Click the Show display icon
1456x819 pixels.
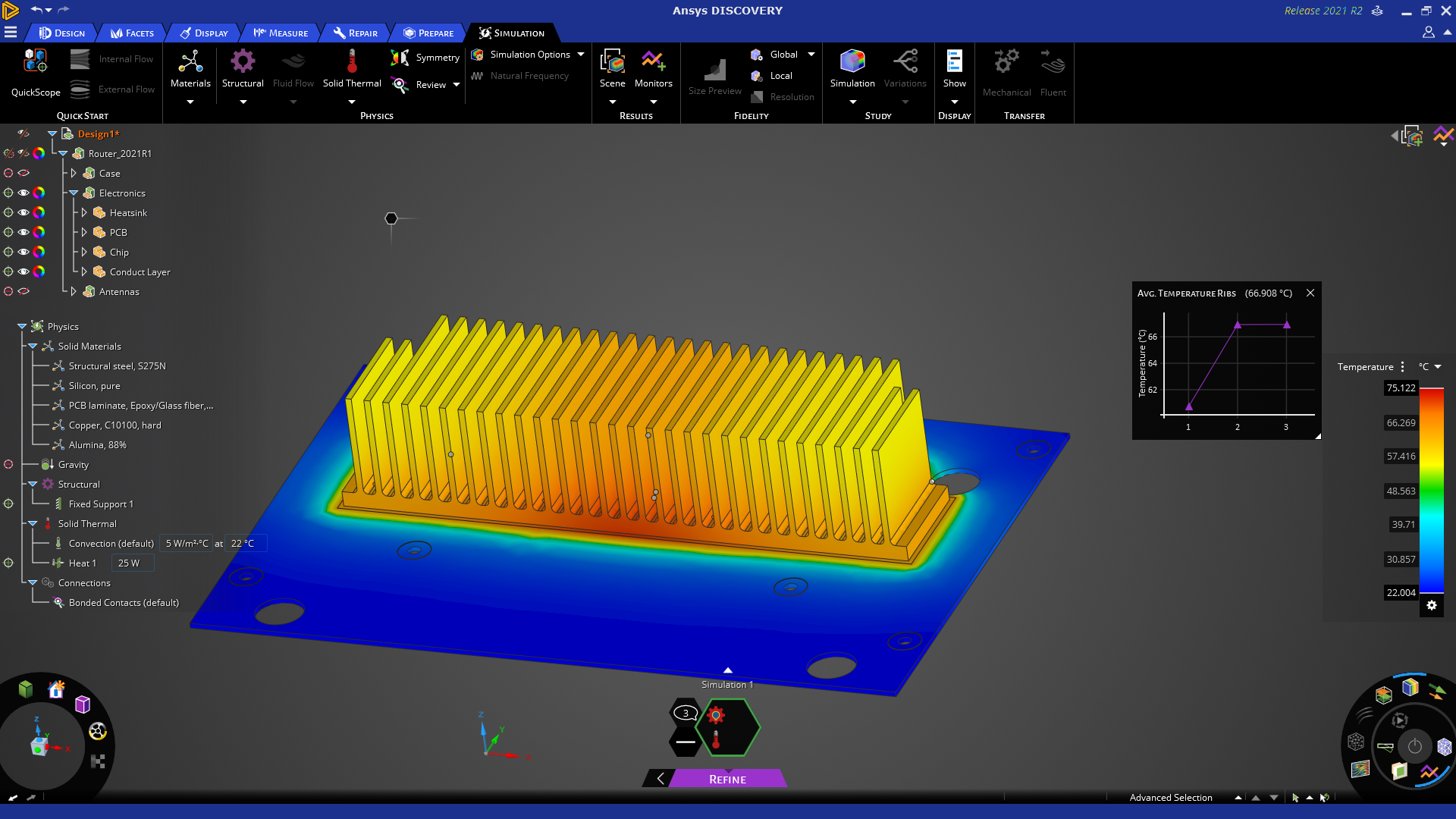tap(954, 61)
